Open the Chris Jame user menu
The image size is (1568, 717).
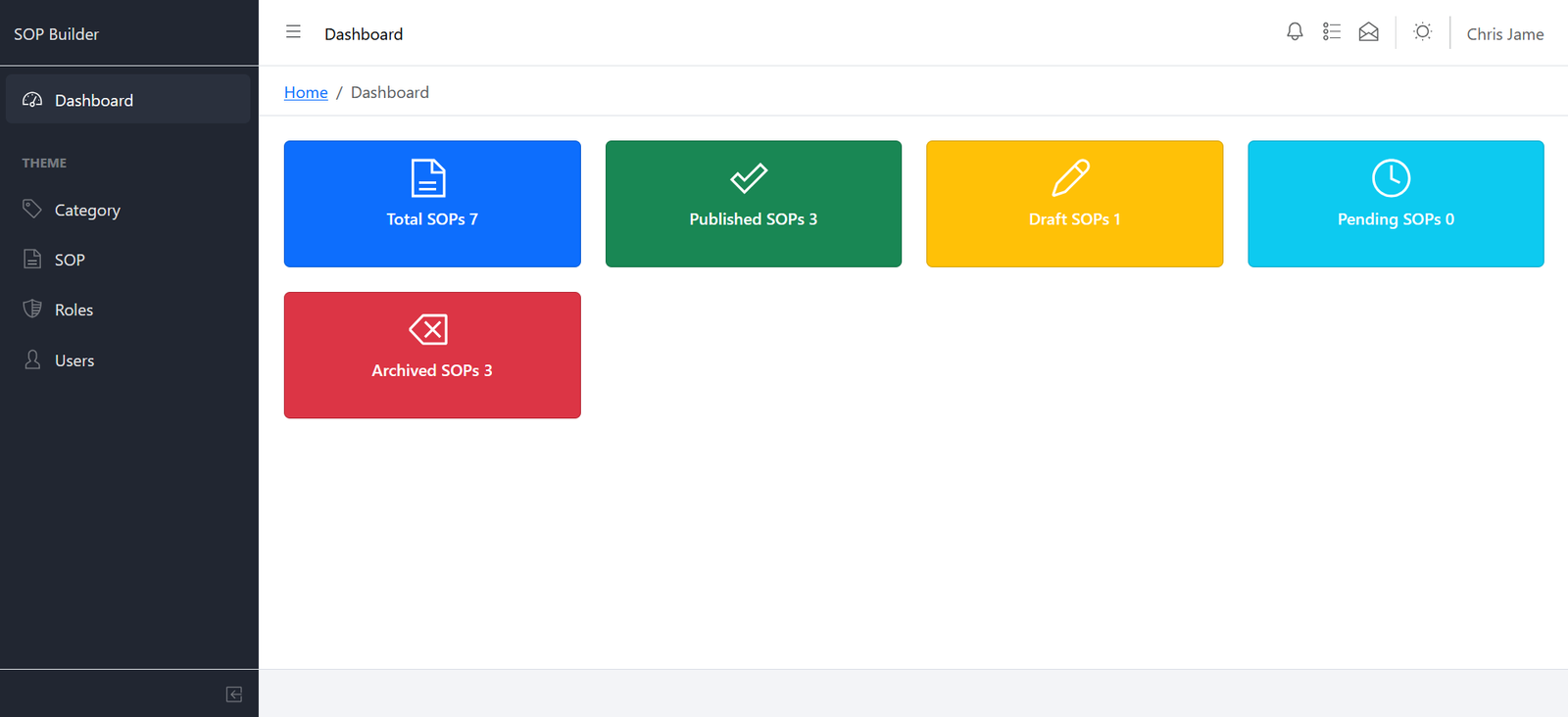[1504, 34]
